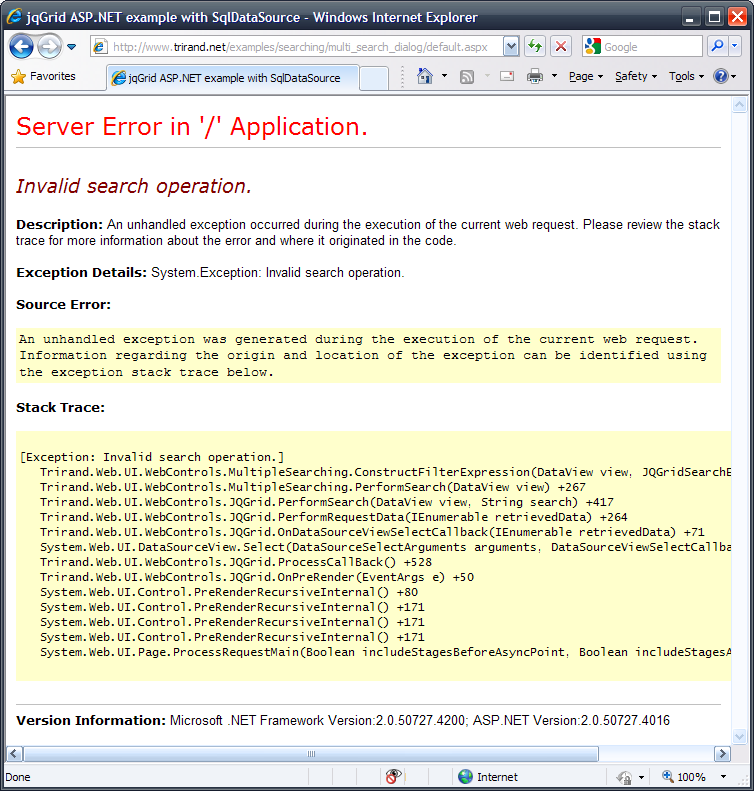Select the jqGrid ASP.NET example tab

click(230, 77)
